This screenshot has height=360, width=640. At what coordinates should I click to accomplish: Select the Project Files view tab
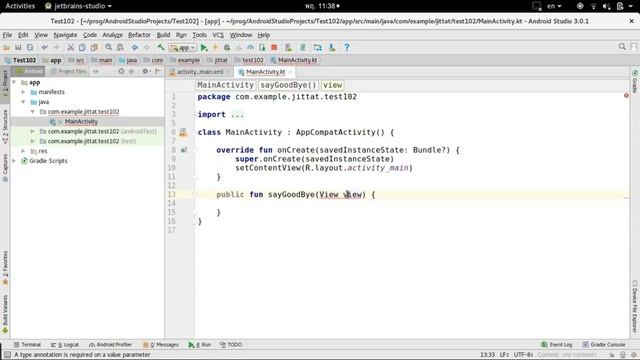(x=68, y=71)
